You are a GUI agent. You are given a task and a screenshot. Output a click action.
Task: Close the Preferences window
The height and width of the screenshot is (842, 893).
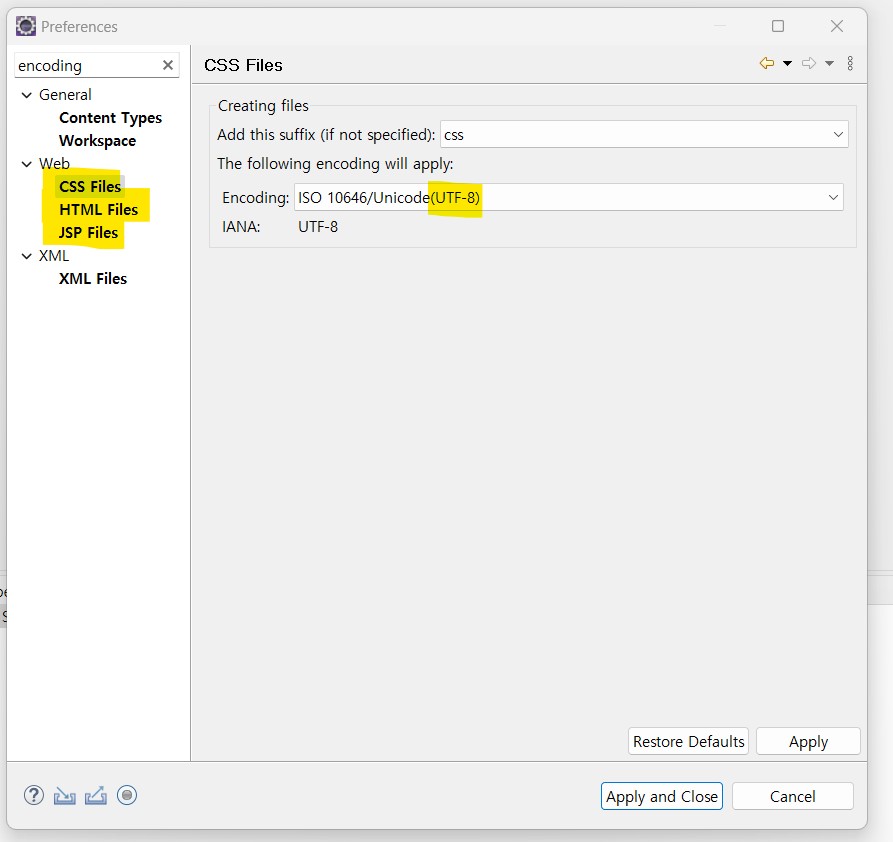point(837,26)
